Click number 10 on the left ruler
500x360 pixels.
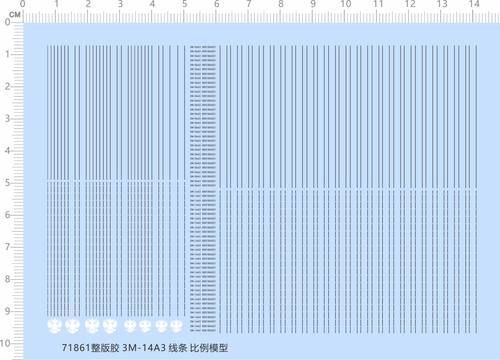[5, 343]
